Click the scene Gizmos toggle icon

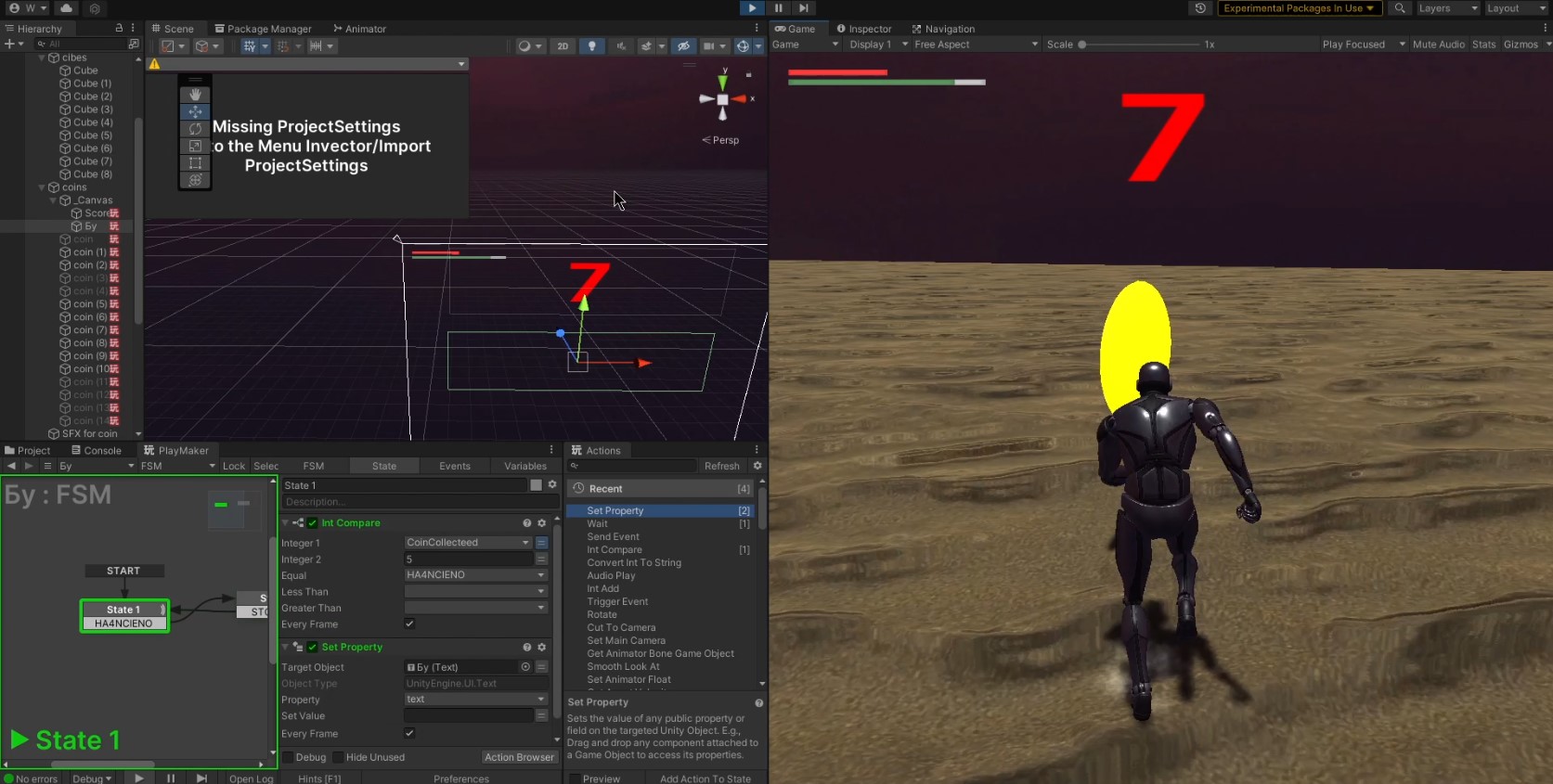point(743,45)
